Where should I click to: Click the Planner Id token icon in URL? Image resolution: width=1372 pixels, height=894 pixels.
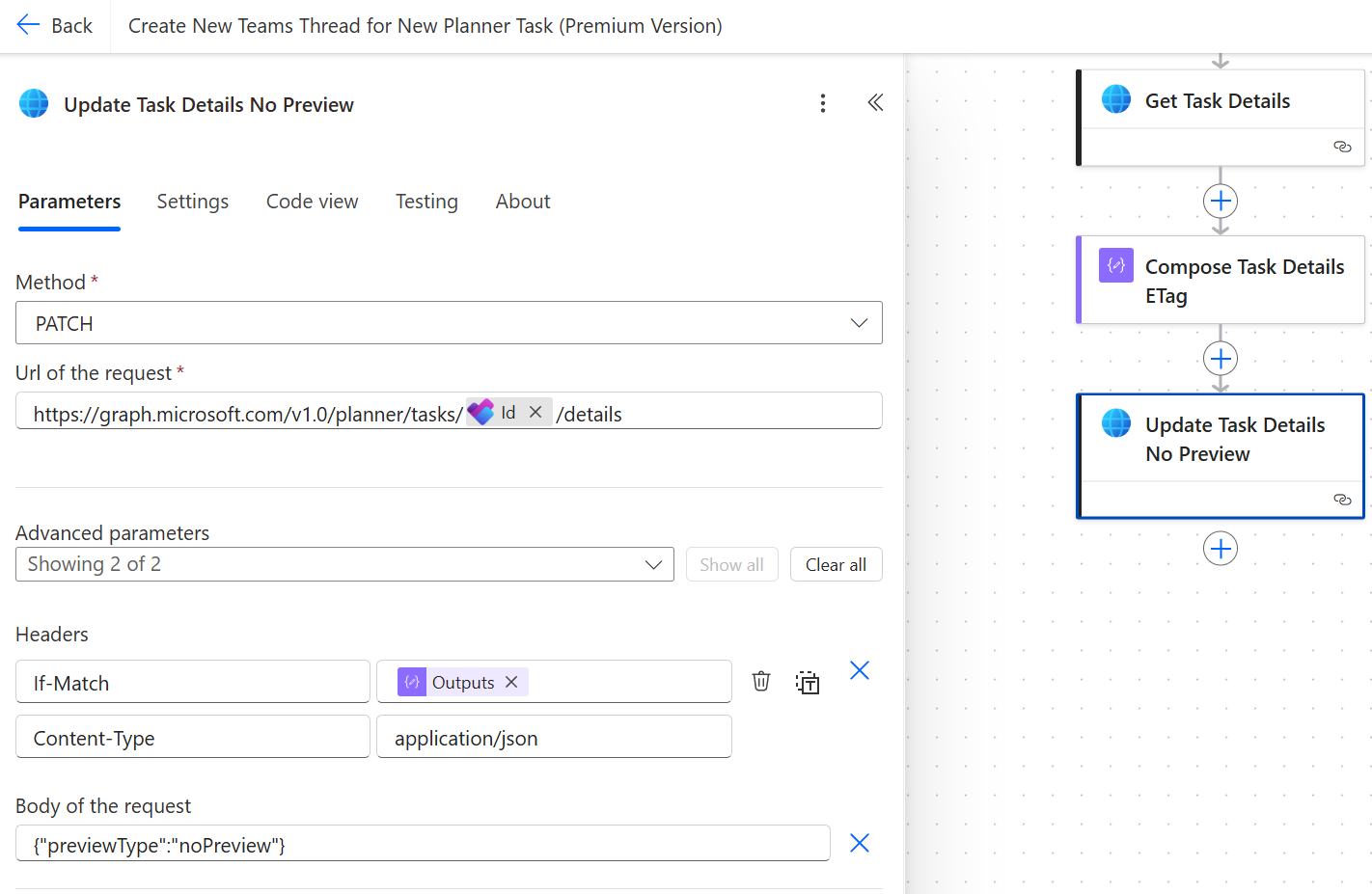coord(480,412)
